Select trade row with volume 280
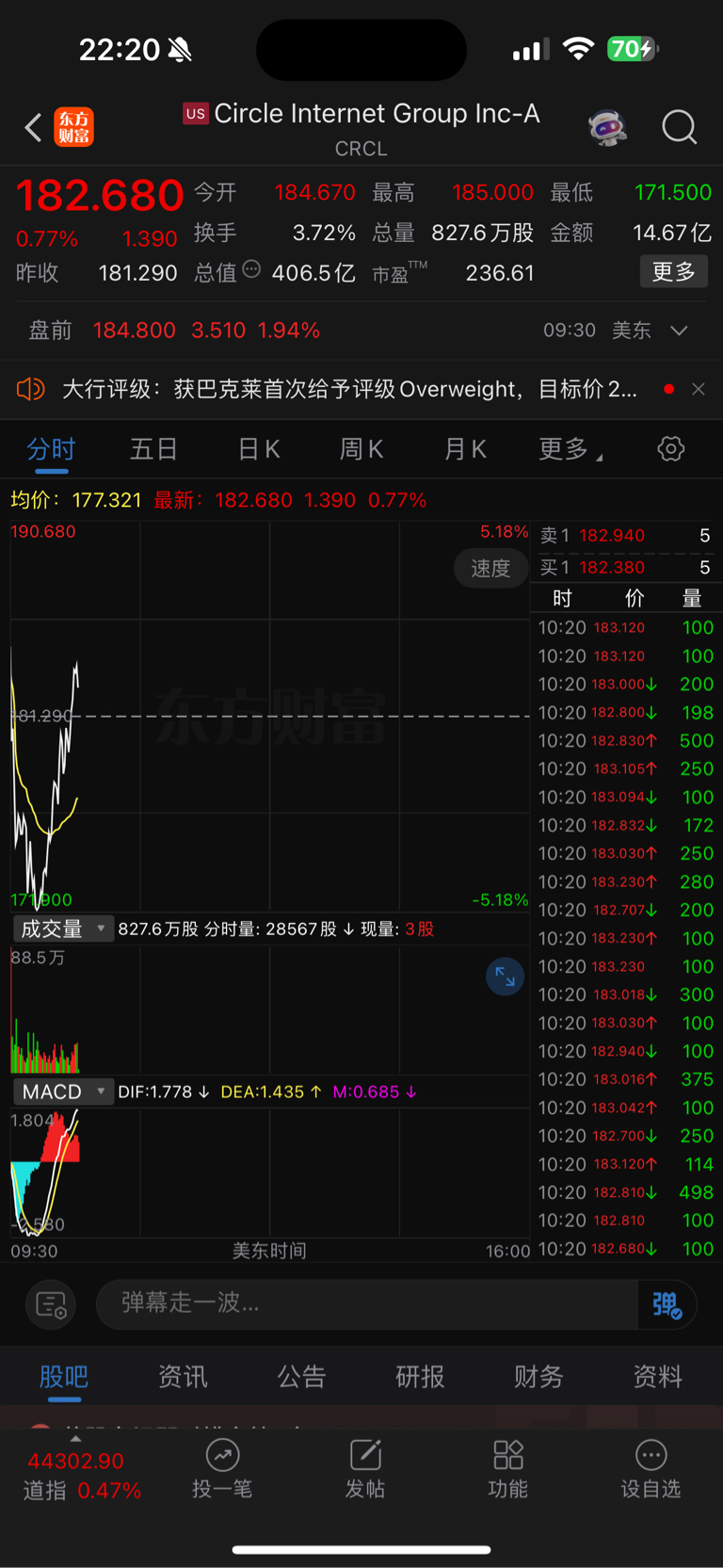This screenshot has height=1568, width=723. pyautogui.click(x=625, y=882)
